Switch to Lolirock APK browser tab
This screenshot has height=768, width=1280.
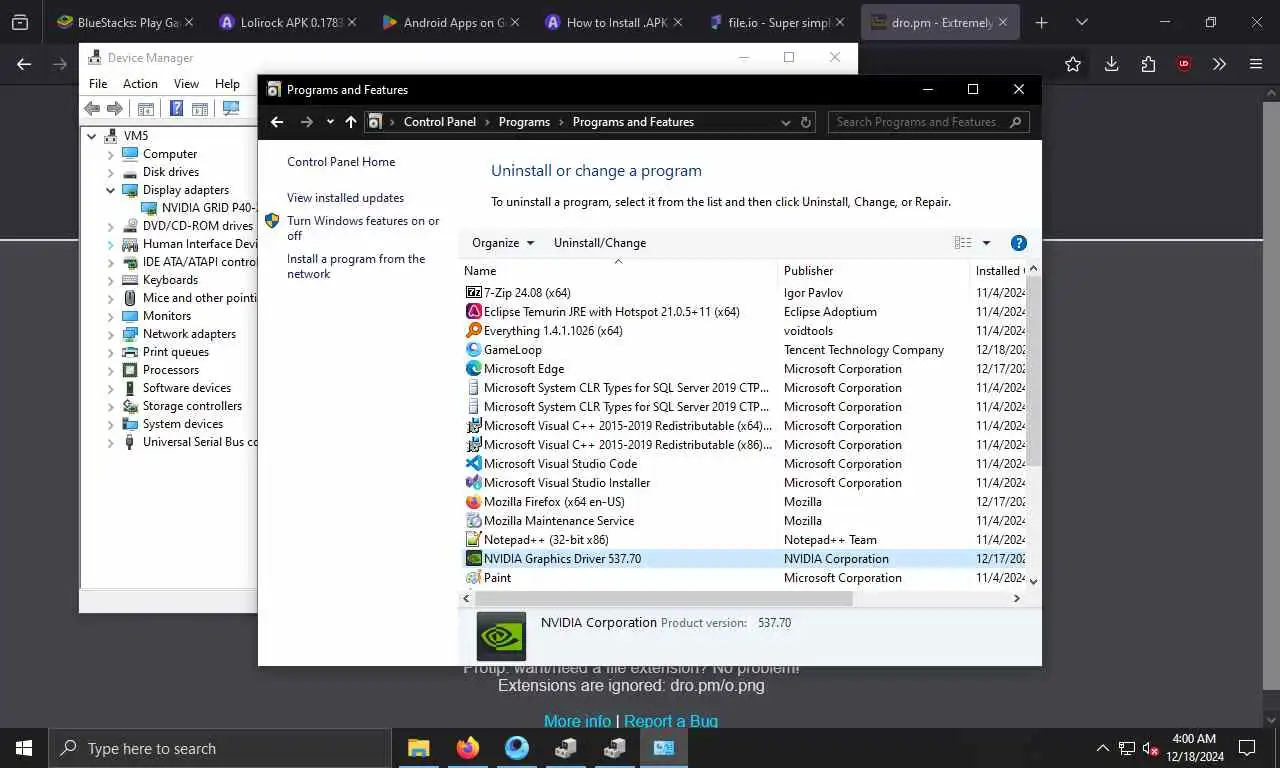click(x=288, y=22)
